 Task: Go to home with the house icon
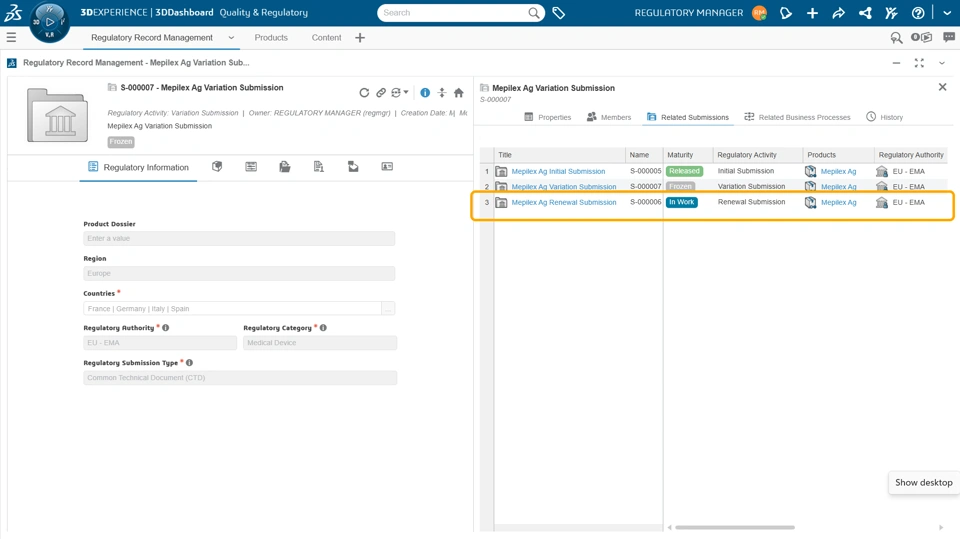coord(459,93)
